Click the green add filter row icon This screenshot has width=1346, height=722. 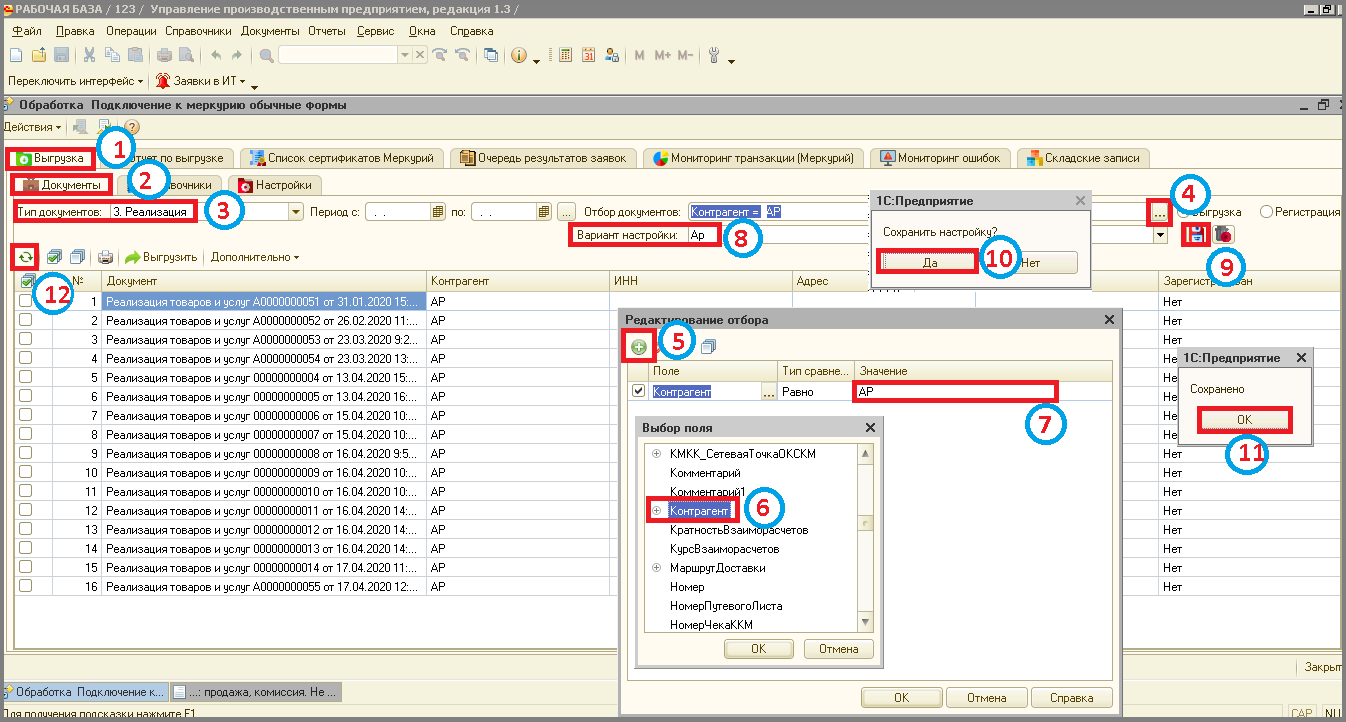point(639,347)
